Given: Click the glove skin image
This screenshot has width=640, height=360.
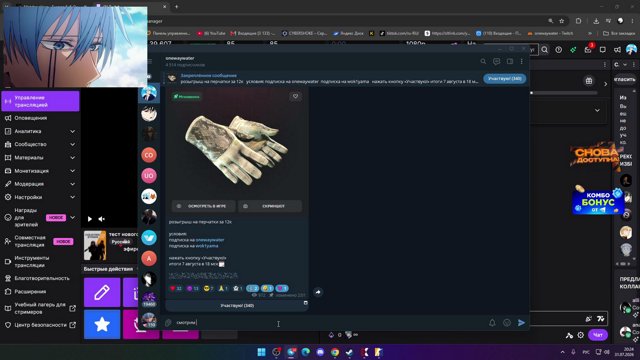Looking at the screenshot, I should (x=236, y=149).
